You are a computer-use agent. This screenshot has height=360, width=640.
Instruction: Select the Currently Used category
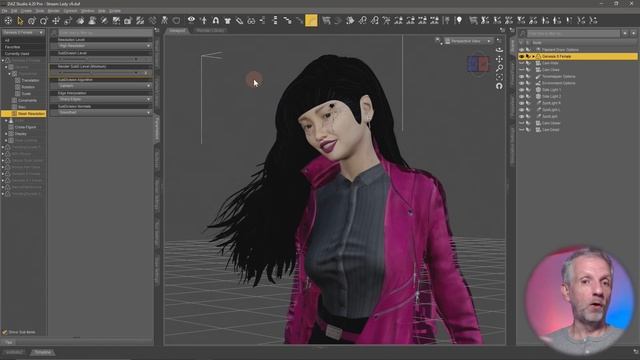[x=23, y=53]
